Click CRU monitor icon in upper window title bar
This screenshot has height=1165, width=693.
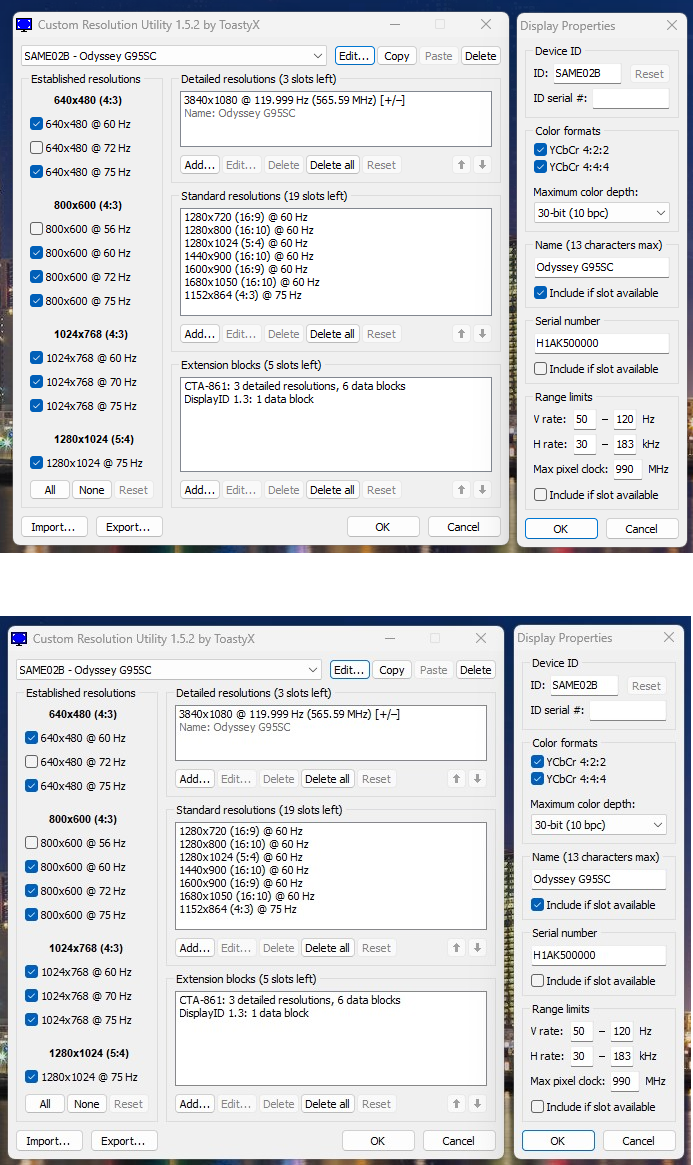(23, 25)
